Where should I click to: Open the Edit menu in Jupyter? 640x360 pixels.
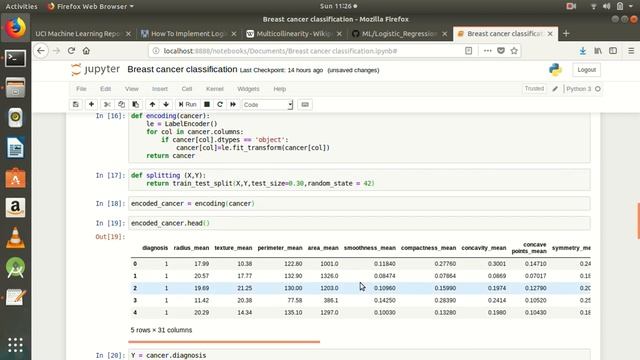click(105, 89)
